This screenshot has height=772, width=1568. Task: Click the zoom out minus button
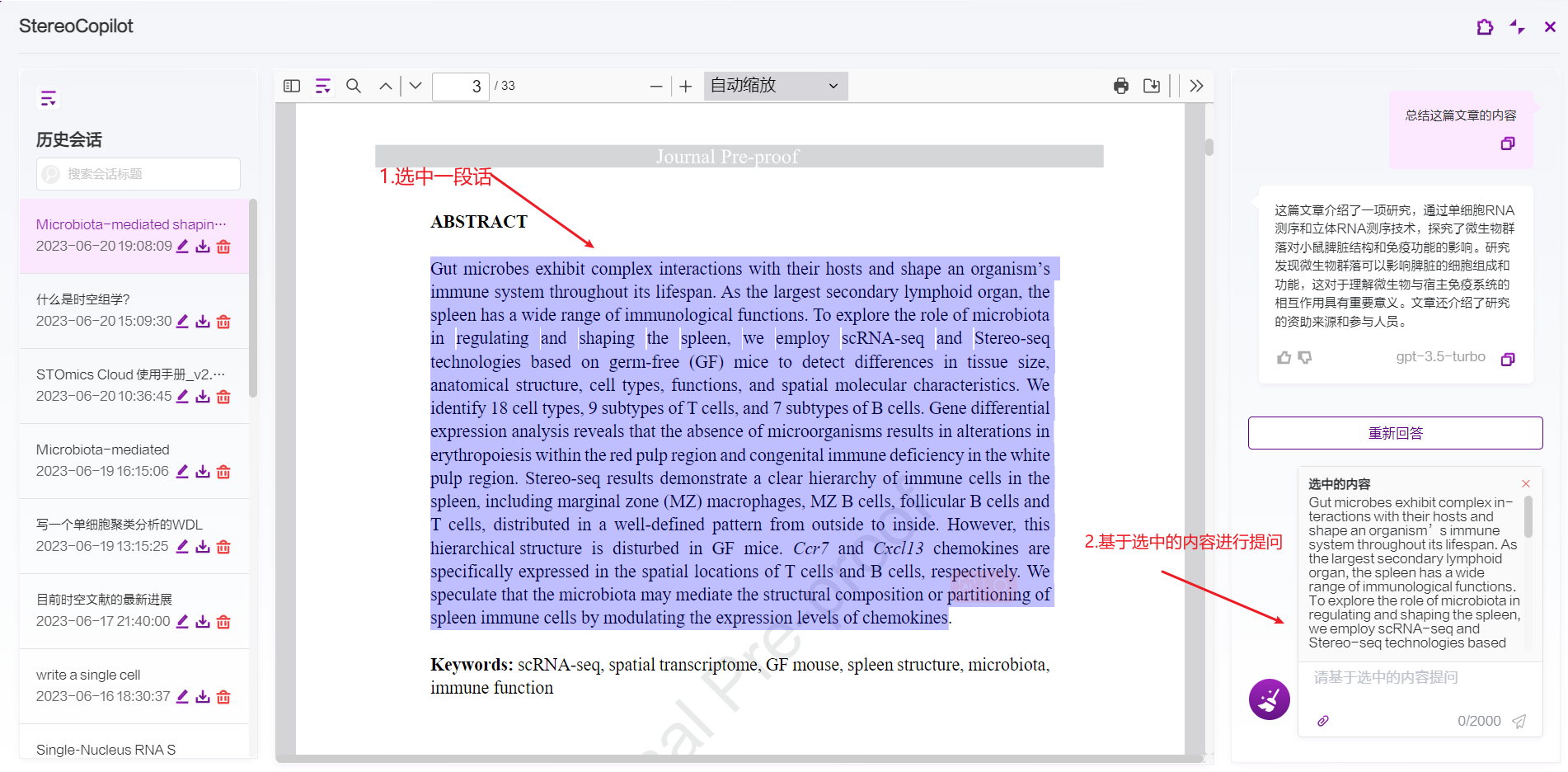[x=656, y=86]
